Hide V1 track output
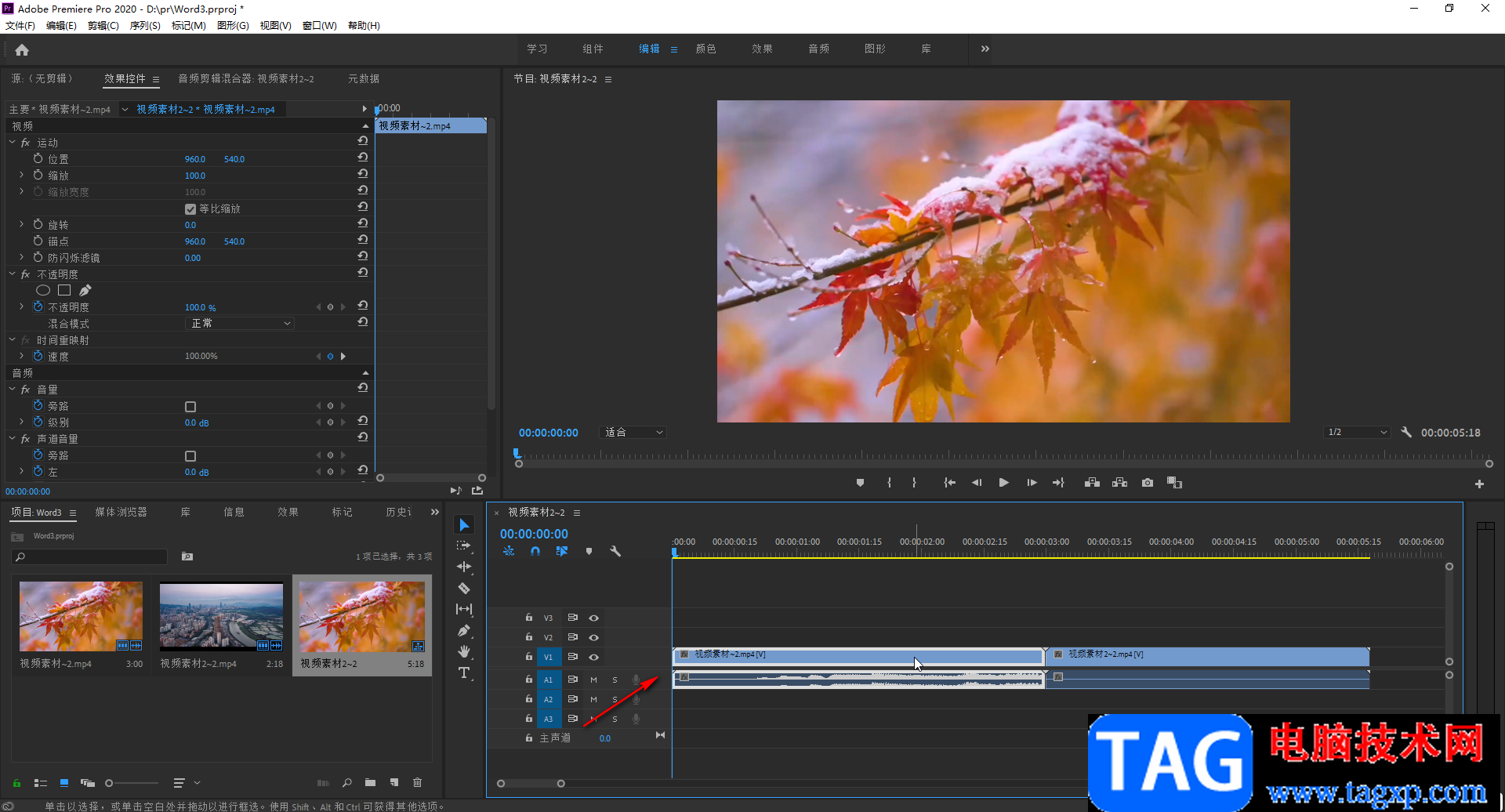 (x=593, y=658)
